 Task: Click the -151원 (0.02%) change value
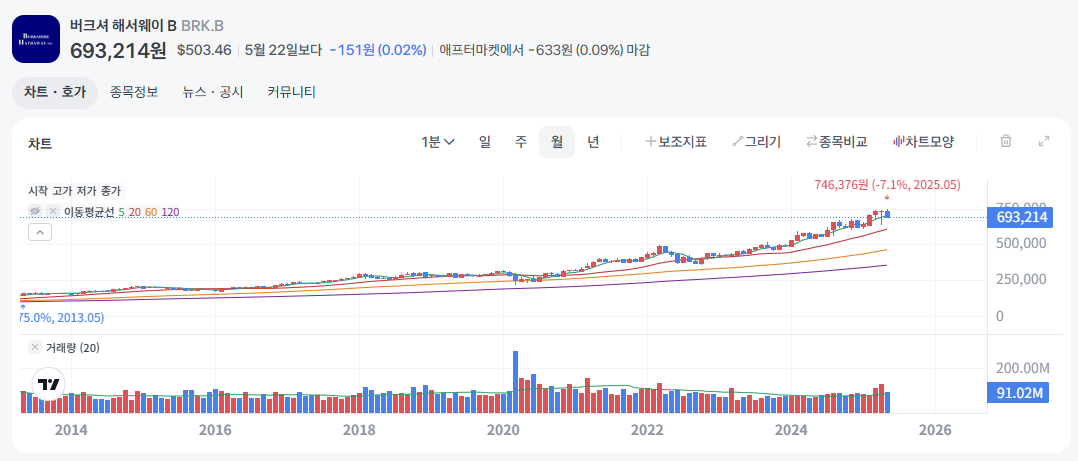coord(378,50)
